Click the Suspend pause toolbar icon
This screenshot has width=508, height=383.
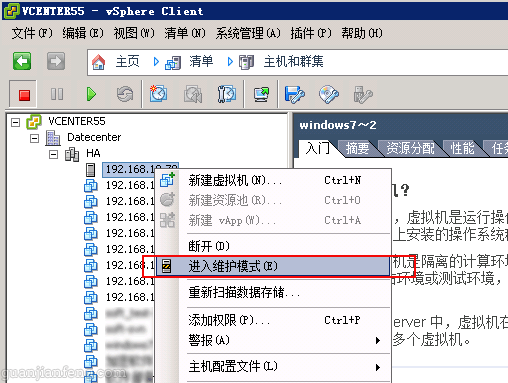click(57, 94)
